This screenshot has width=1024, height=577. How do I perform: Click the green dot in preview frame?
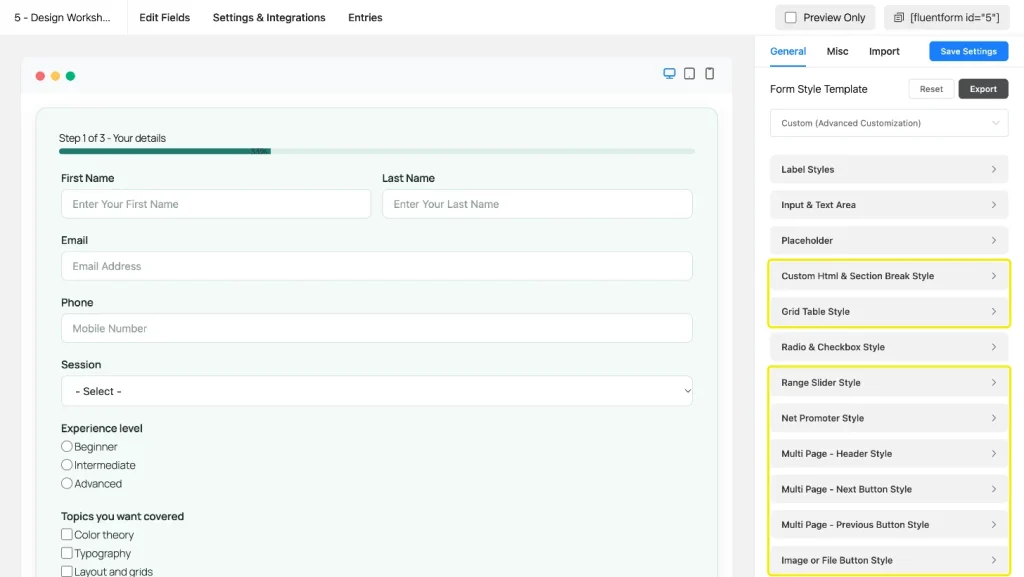tap(71, 76)
